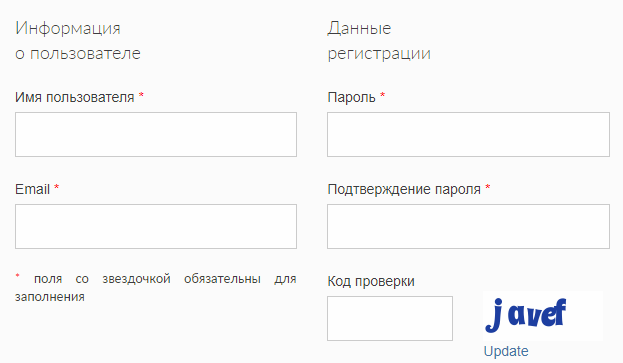Click the Код проверки label
The height and width of the screenshot is (363, 623).
tap(371, 281)
